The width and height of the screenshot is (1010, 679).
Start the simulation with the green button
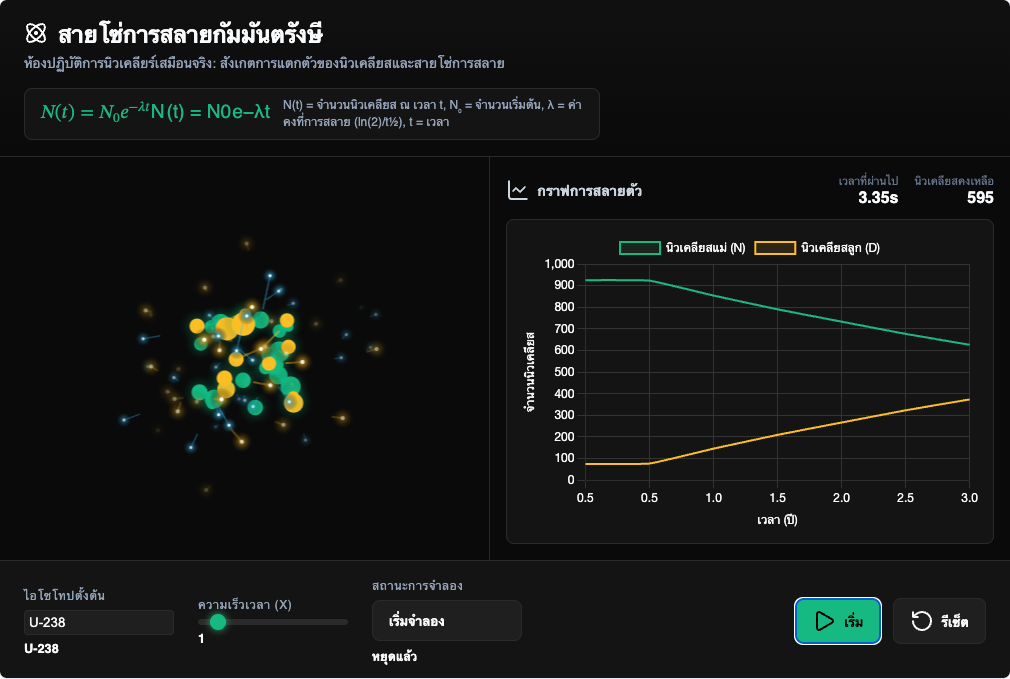click(x=837, y=621)
